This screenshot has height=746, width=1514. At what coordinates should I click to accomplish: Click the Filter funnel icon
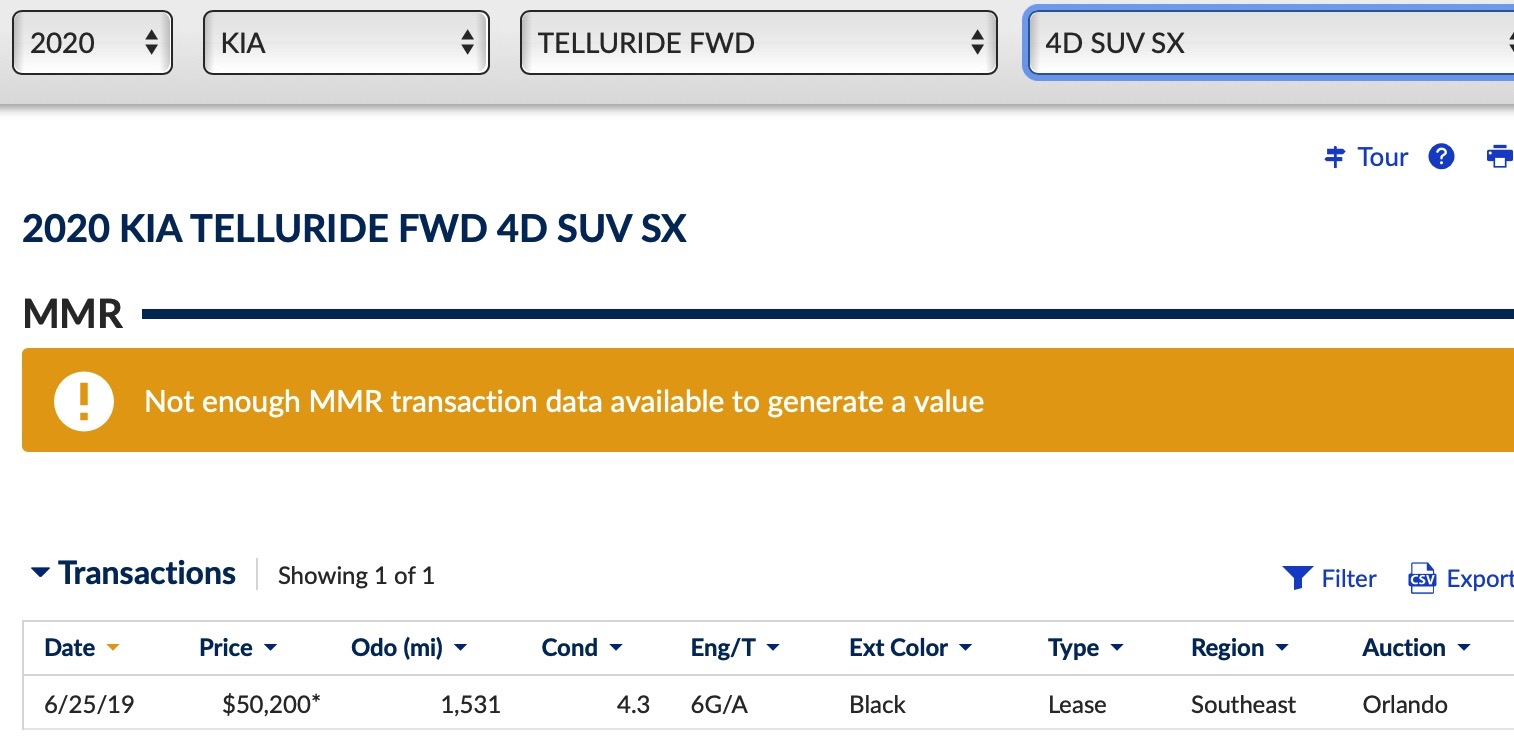(x=1297, y=578)
